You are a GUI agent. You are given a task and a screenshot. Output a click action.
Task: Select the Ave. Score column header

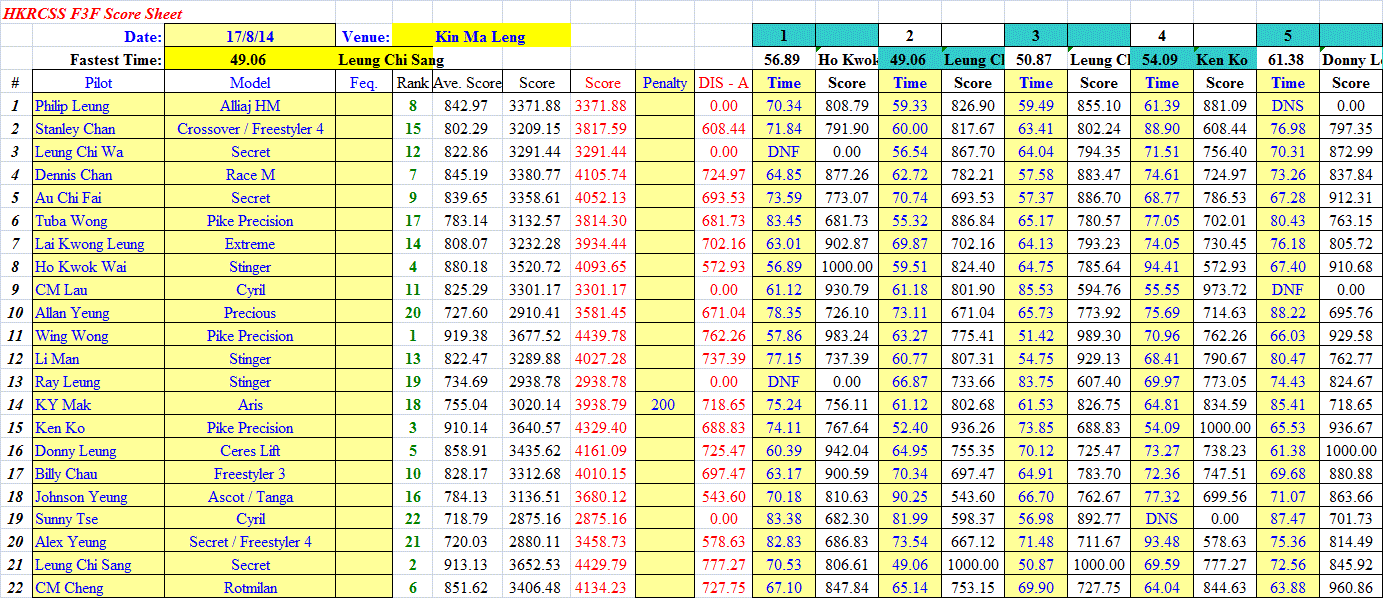[467, 83]
